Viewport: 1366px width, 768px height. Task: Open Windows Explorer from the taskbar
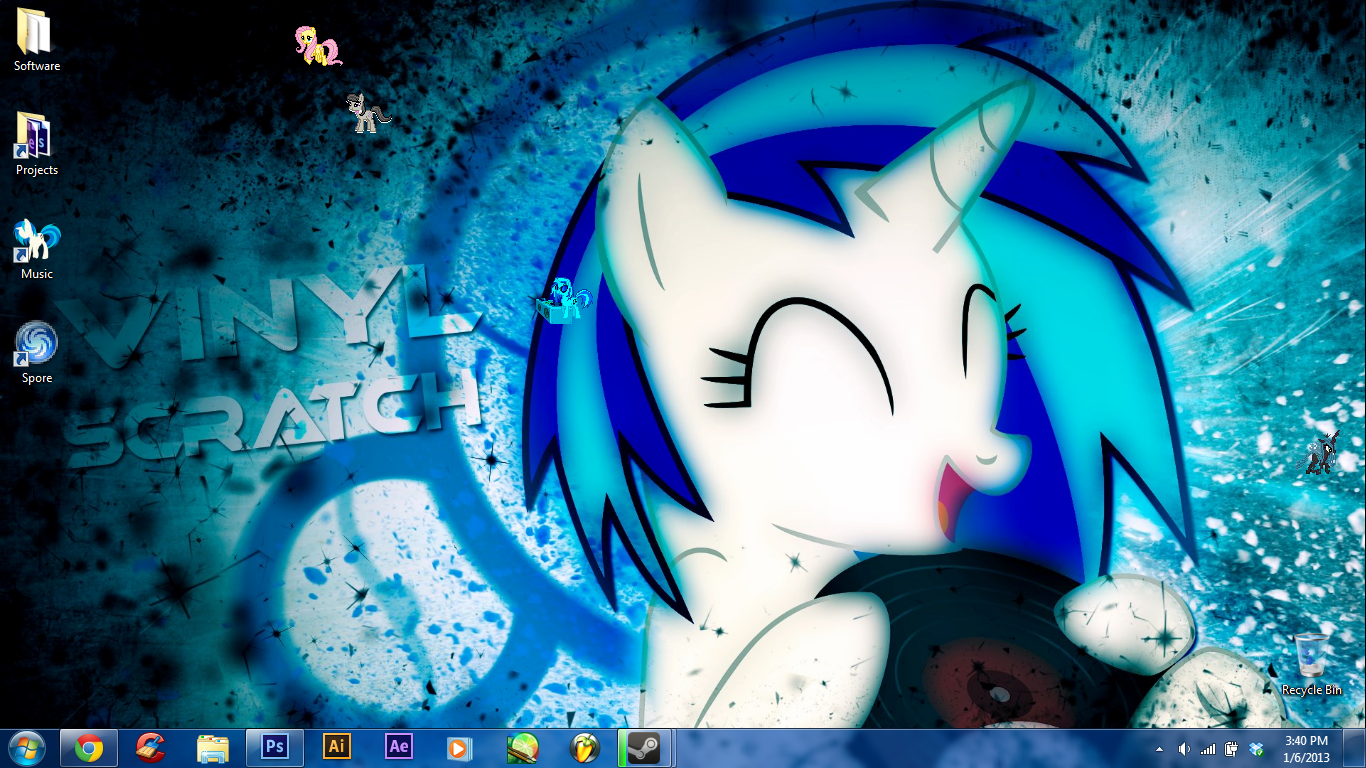click(x=213, y=747)
